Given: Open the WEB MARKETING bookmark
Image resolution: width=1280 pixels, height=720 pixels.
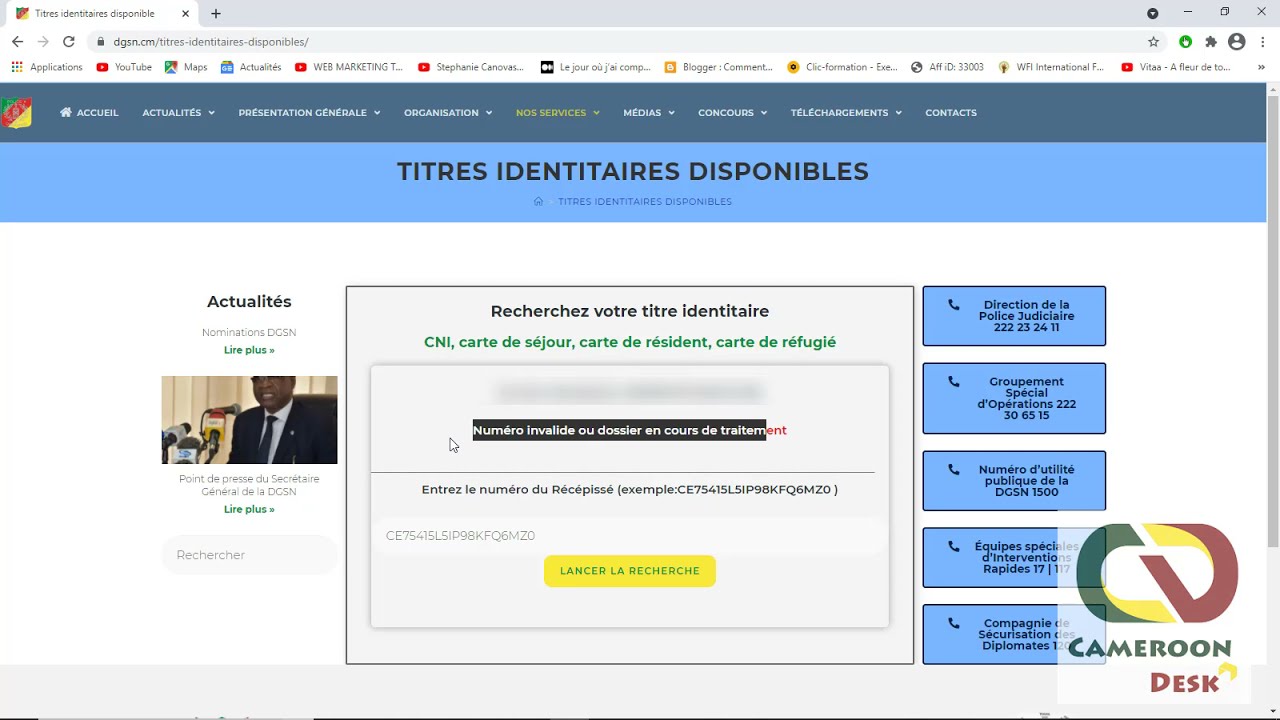Looking at the screenshot, I should tap(348, 67).
